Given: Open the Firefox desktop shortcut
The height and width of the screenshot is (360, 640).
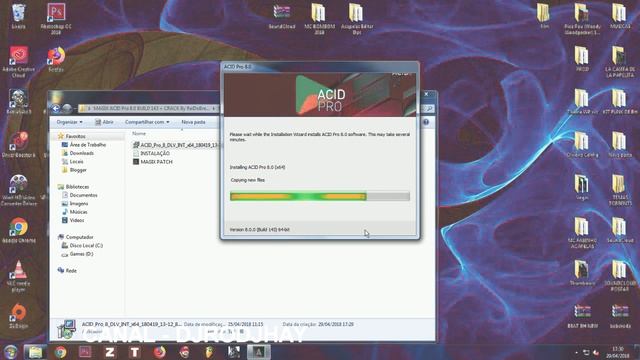Looking at the screenshot, I should 56,59.
